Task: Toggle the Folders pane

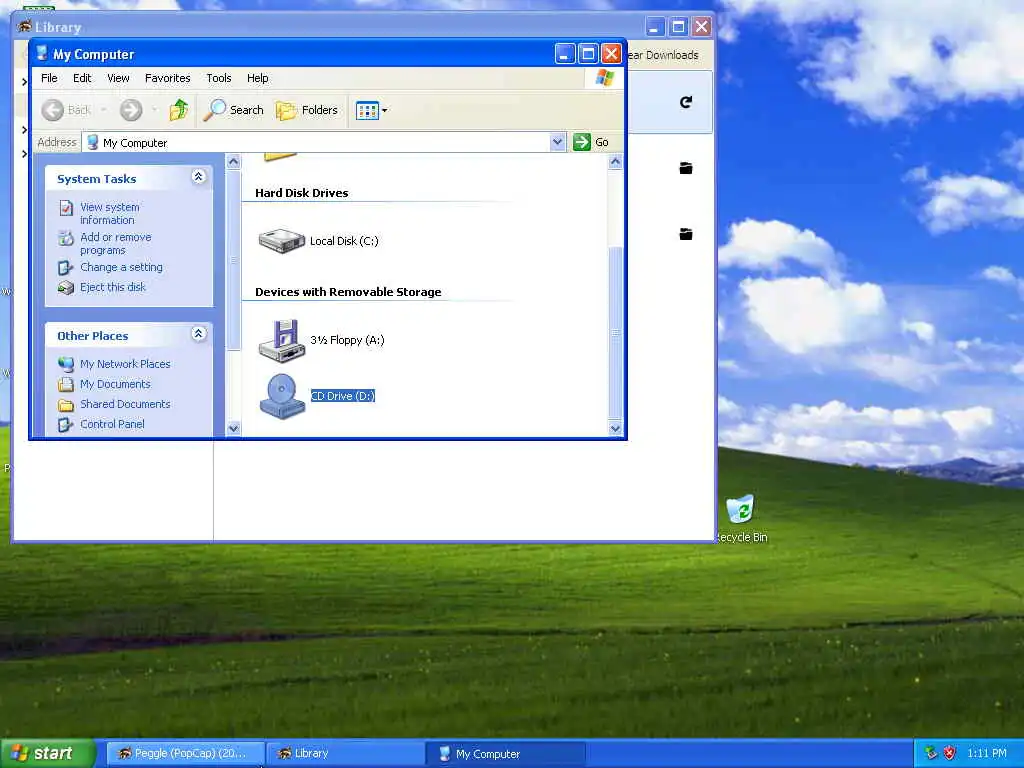Action: (307, 110)
